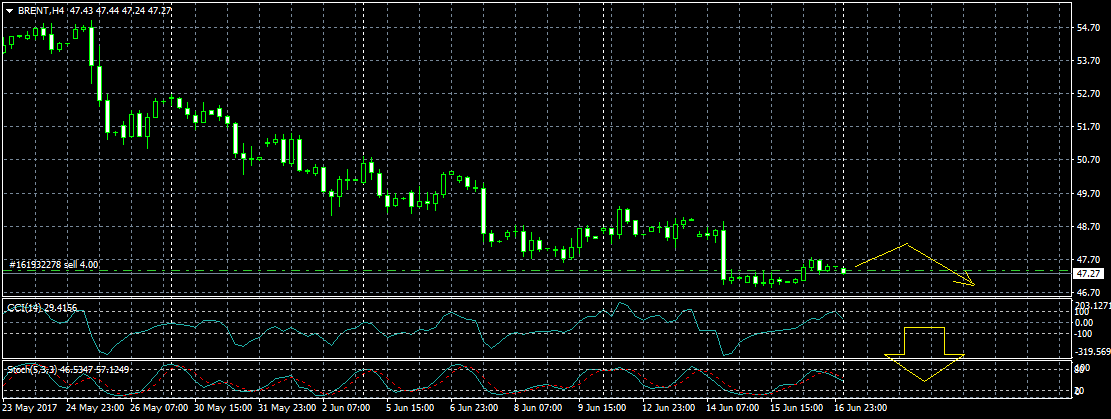Viewport: 1111px width, 419px height.
Task: Click the 23 May 2017 date label
Action: (29, 408)
